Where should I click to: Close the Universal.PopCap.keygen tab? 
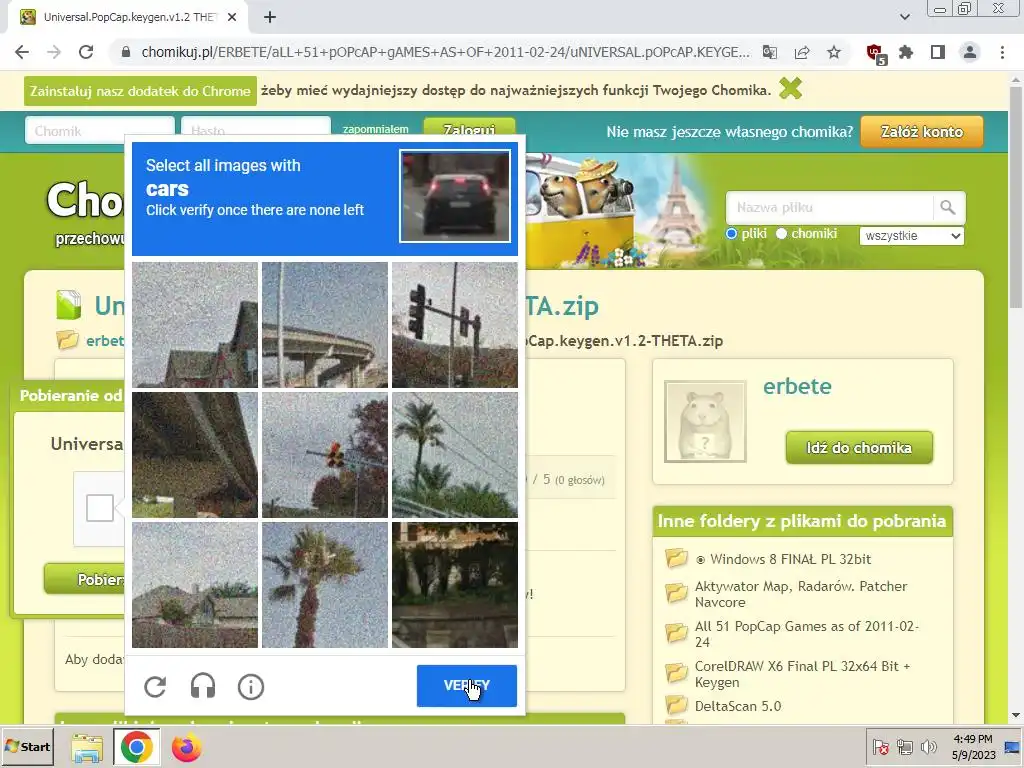tap(232, 18)
